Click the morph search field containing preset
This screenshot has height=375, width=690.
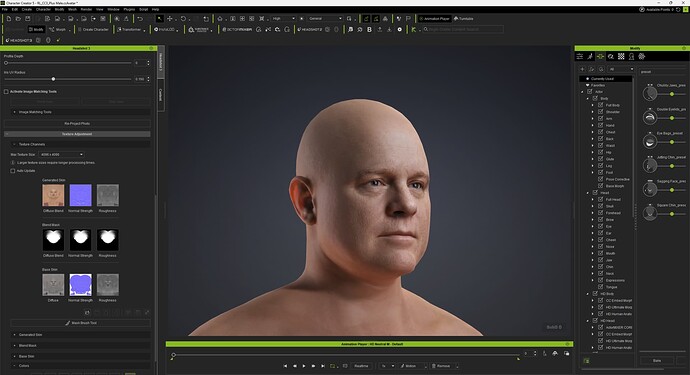click(x=662, y=71)
